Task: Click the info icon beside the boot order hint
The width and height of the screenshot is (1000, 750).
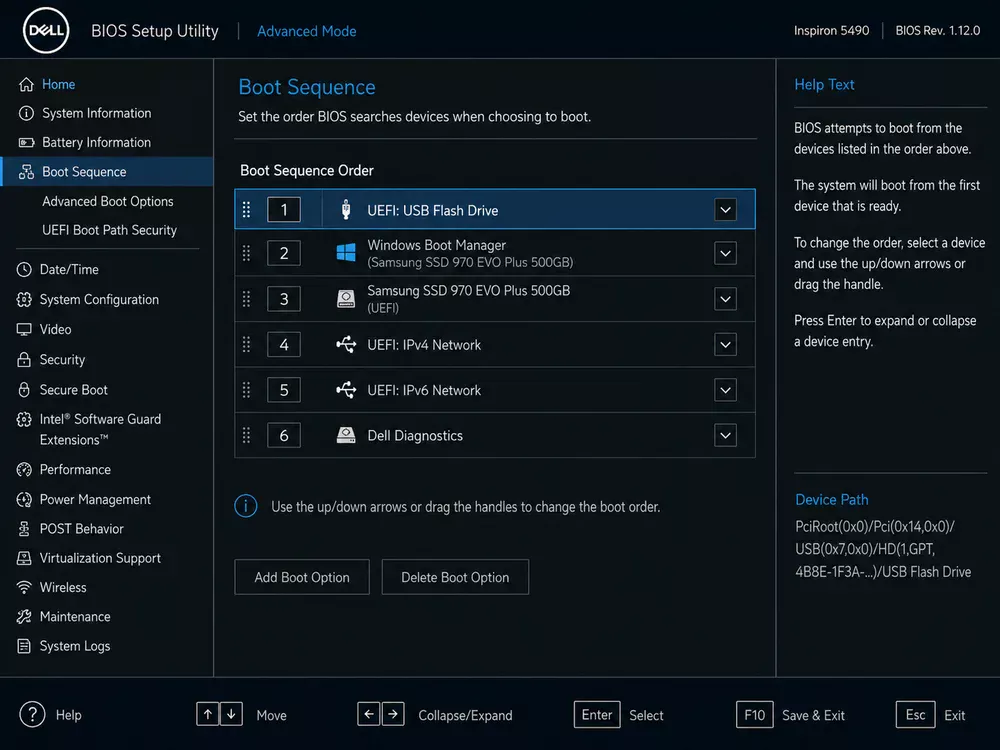Action: tap(246, 506)
